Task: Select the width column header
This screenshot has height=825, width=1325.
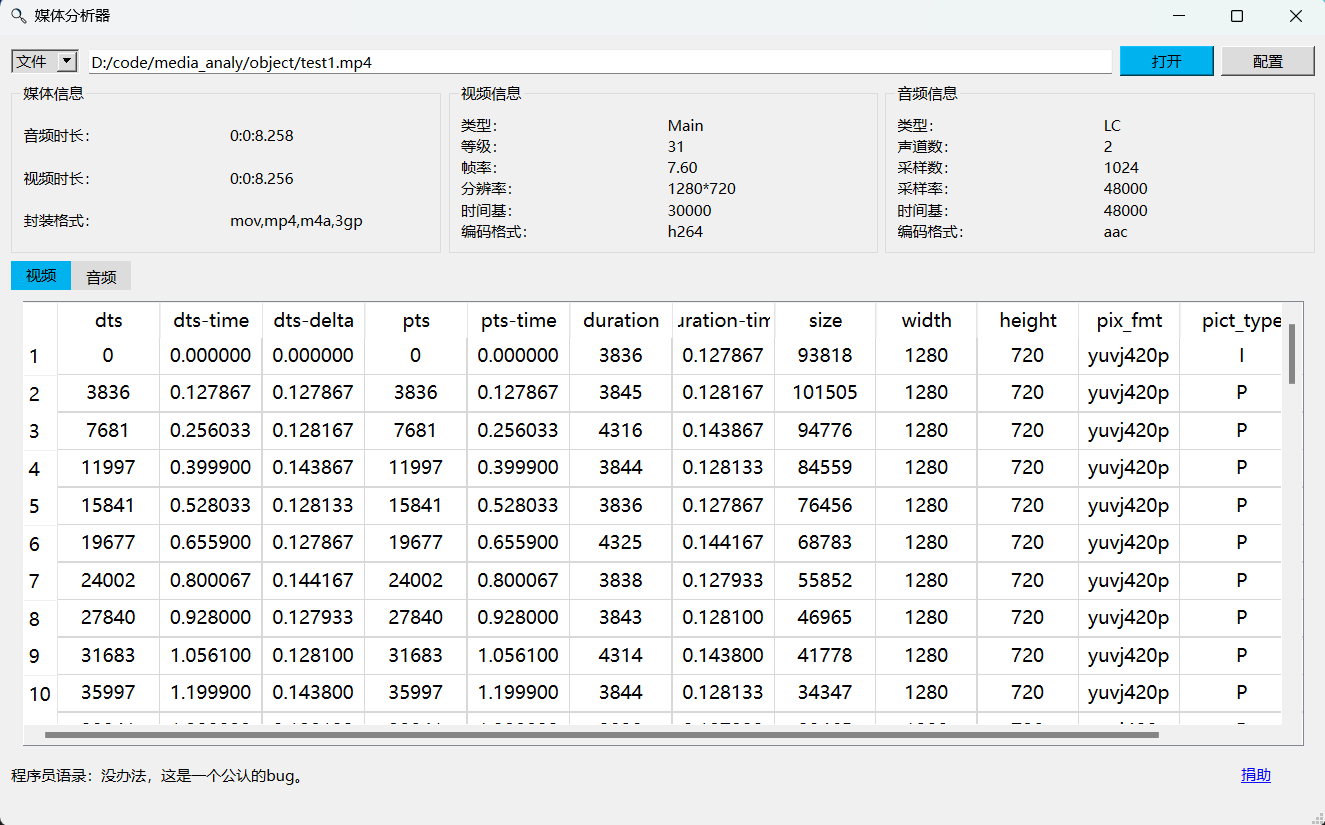Action: pos(927,320)
